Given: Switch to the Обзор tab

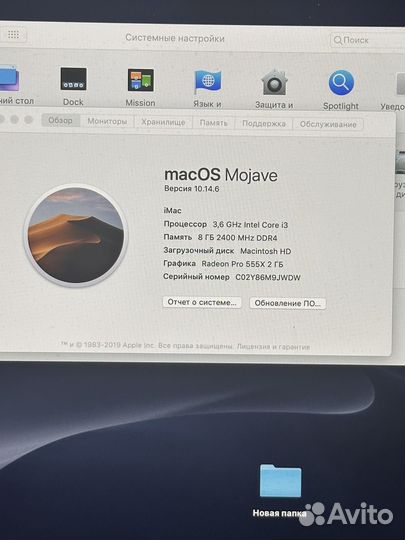Looking at the screenshot, I should (61, 120).
